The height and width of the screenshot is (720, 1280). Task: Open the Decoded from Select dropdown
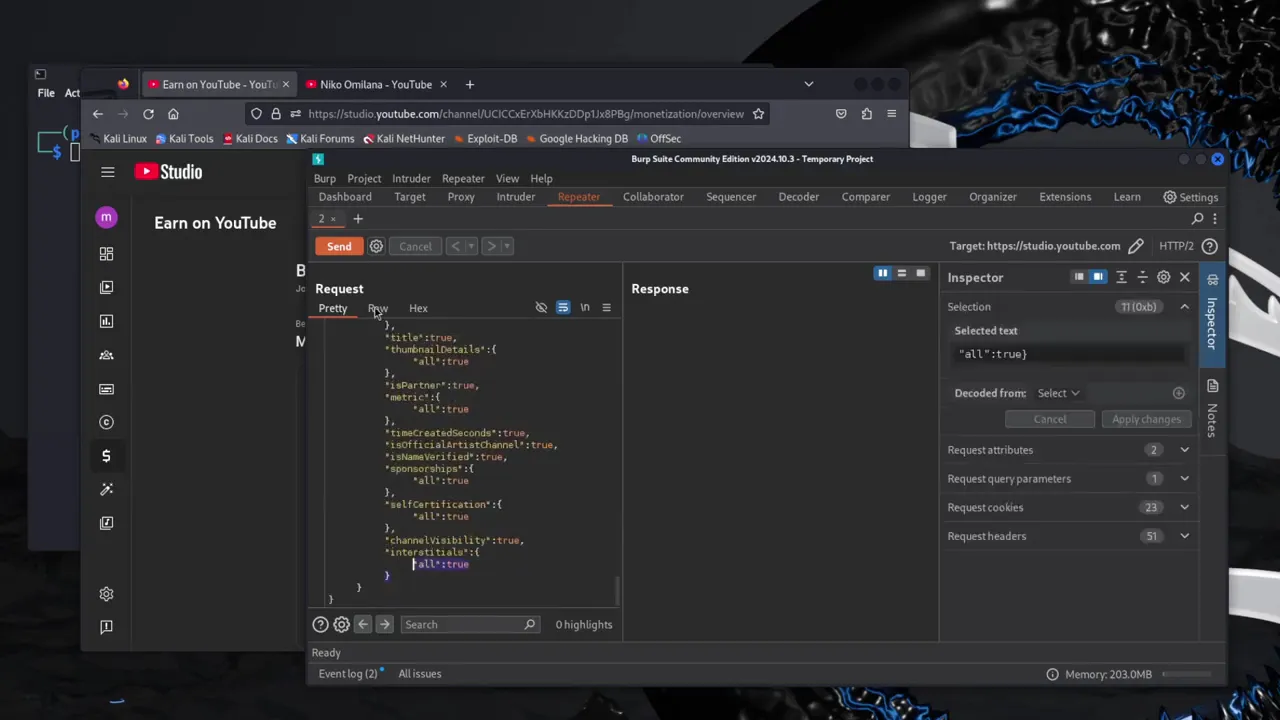[x=1058, y=393]
